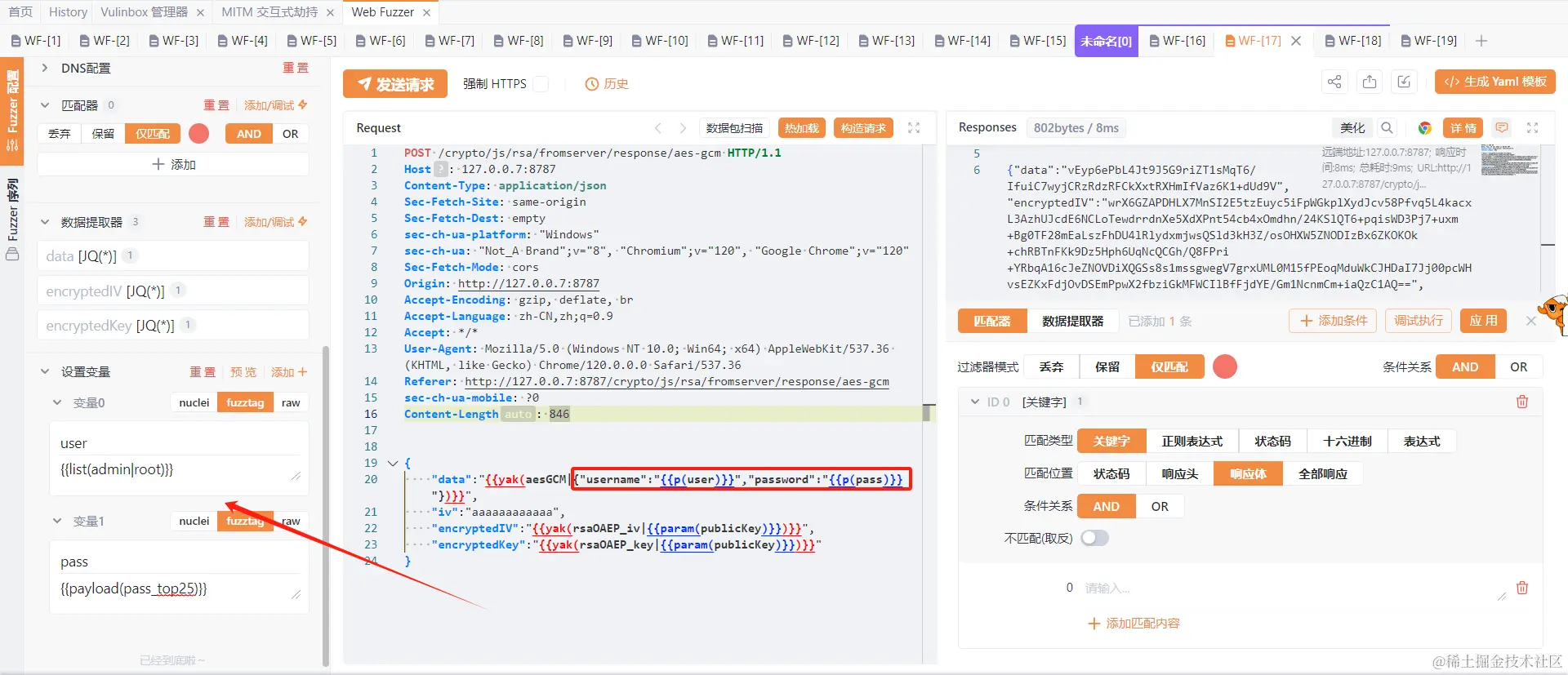The image size is (1568, 675).
Task: Collapse 变量1 entry
Action: tap(57, 521)
